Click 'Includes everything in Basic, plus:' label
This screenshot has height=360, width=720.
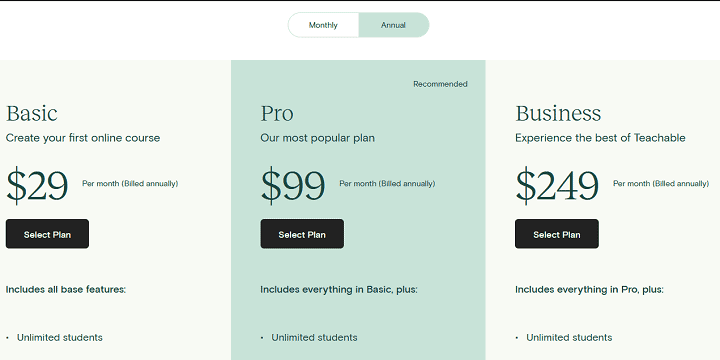[x=339, y=290]
